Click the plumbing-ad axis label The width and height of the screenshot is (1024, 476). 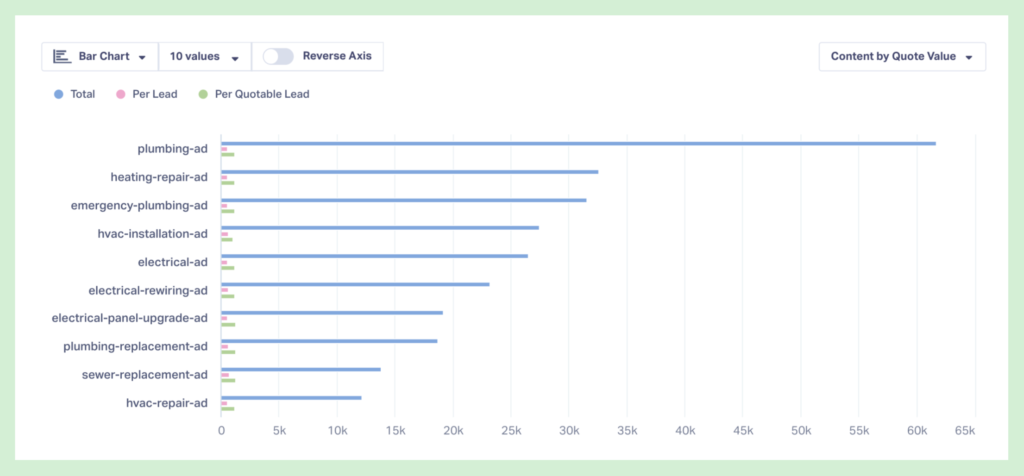(x=172, y=149)
